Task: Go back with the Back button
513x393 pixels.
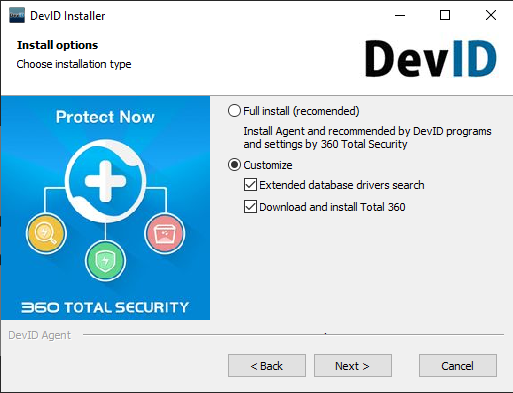Action: tap(267, 366)
